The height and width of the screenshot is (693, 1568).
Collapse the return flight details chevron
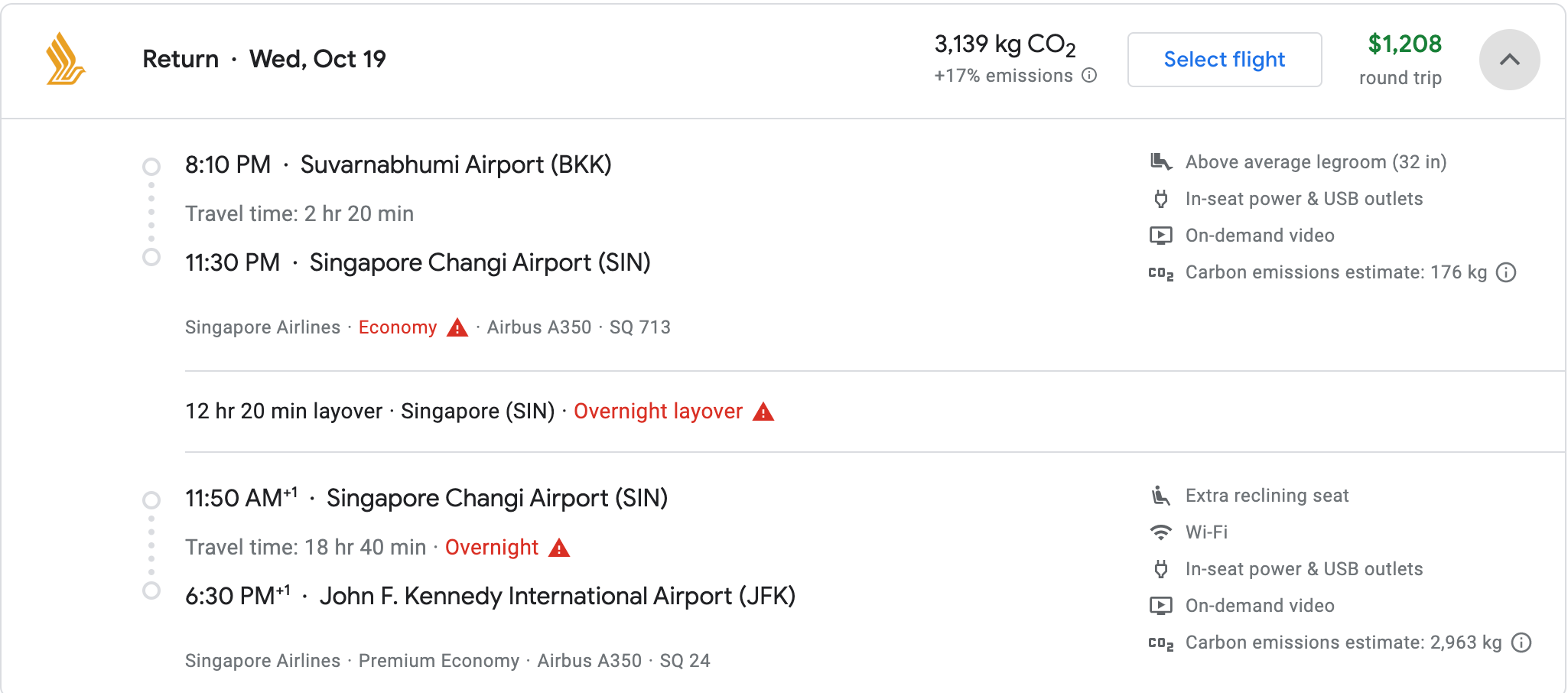pos(1509,60)
